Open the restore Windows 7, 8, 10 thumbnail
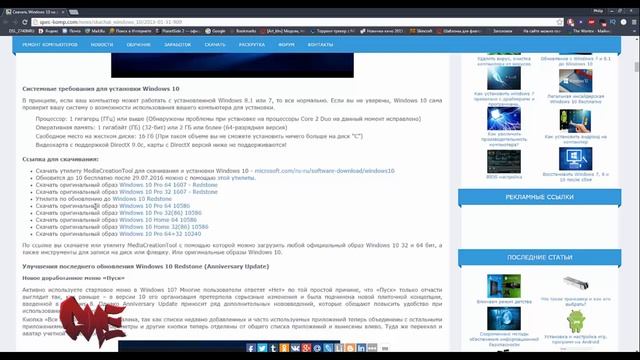 click(x=576, y=159)
